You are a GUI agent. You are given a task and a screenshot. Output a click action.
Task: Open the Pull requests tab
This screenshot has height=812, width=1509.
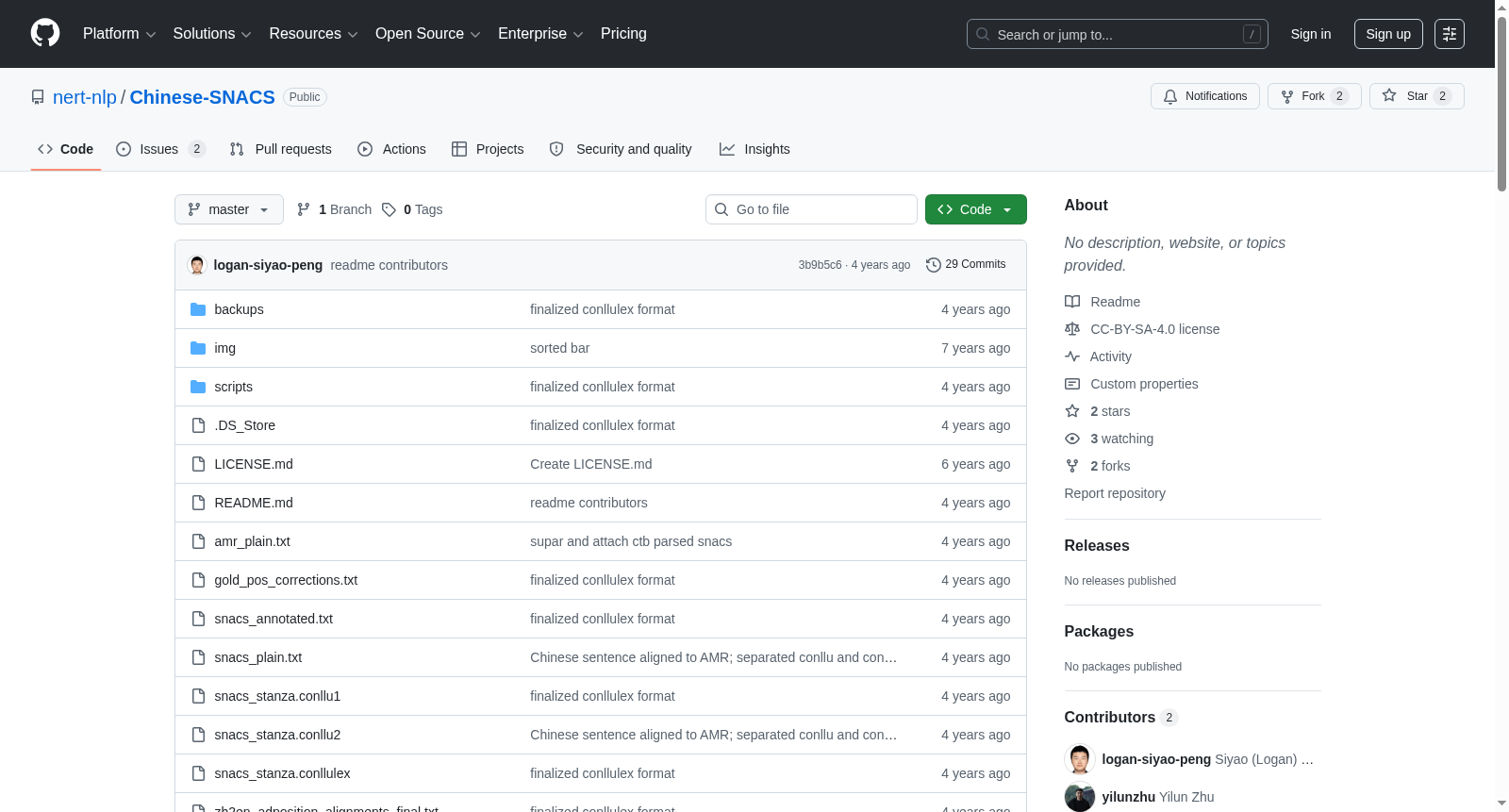pos(281,149)
